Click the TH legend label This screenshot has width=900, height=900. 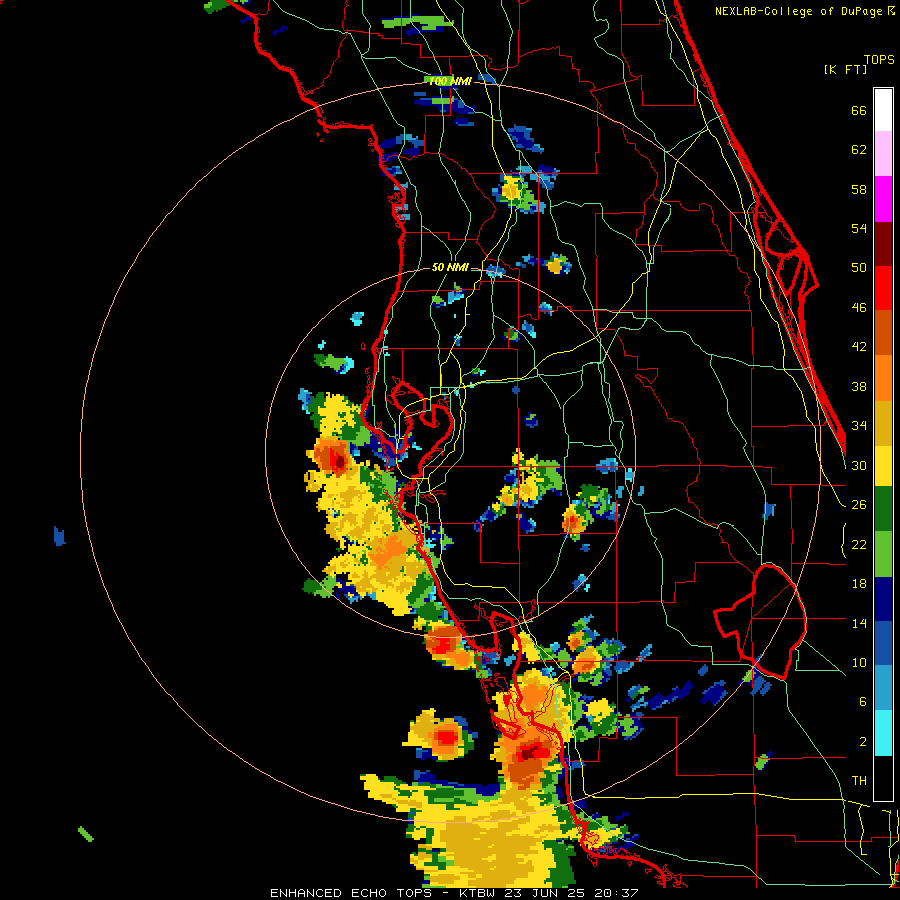point(859,781)
